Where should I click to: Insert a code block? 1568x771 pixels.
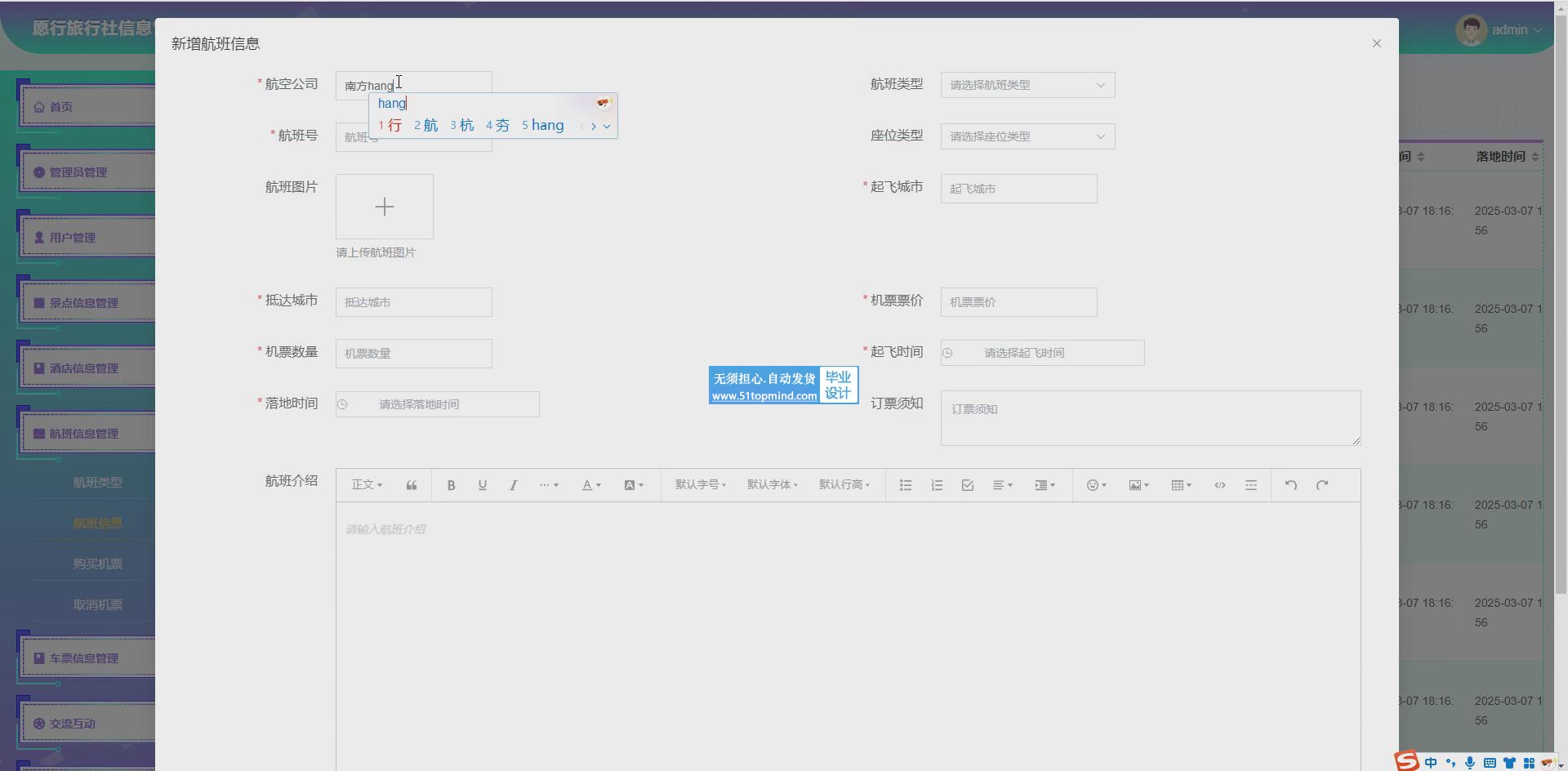[x=1219, y=485]
